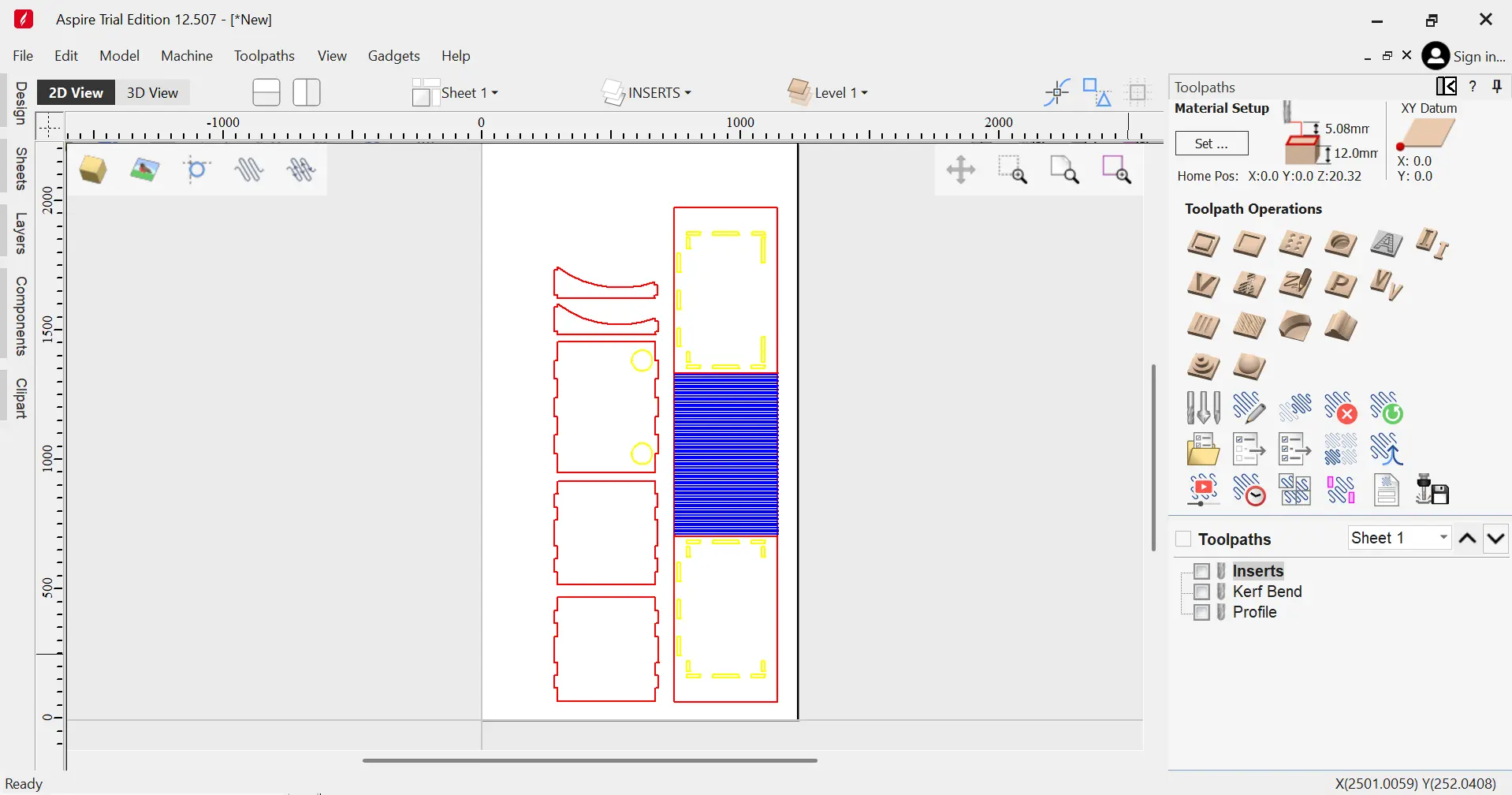Check the Profile toolpath visibility box

(x=1204, y=611)
